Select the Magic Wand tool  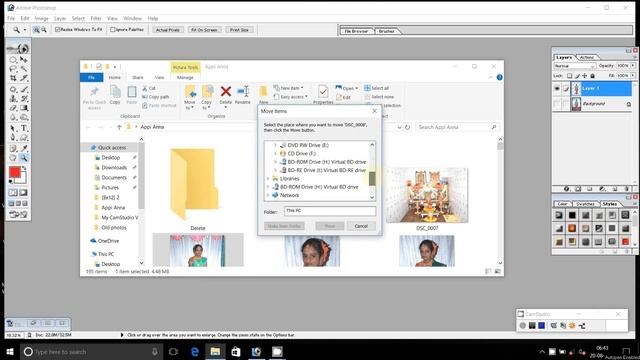24,69
